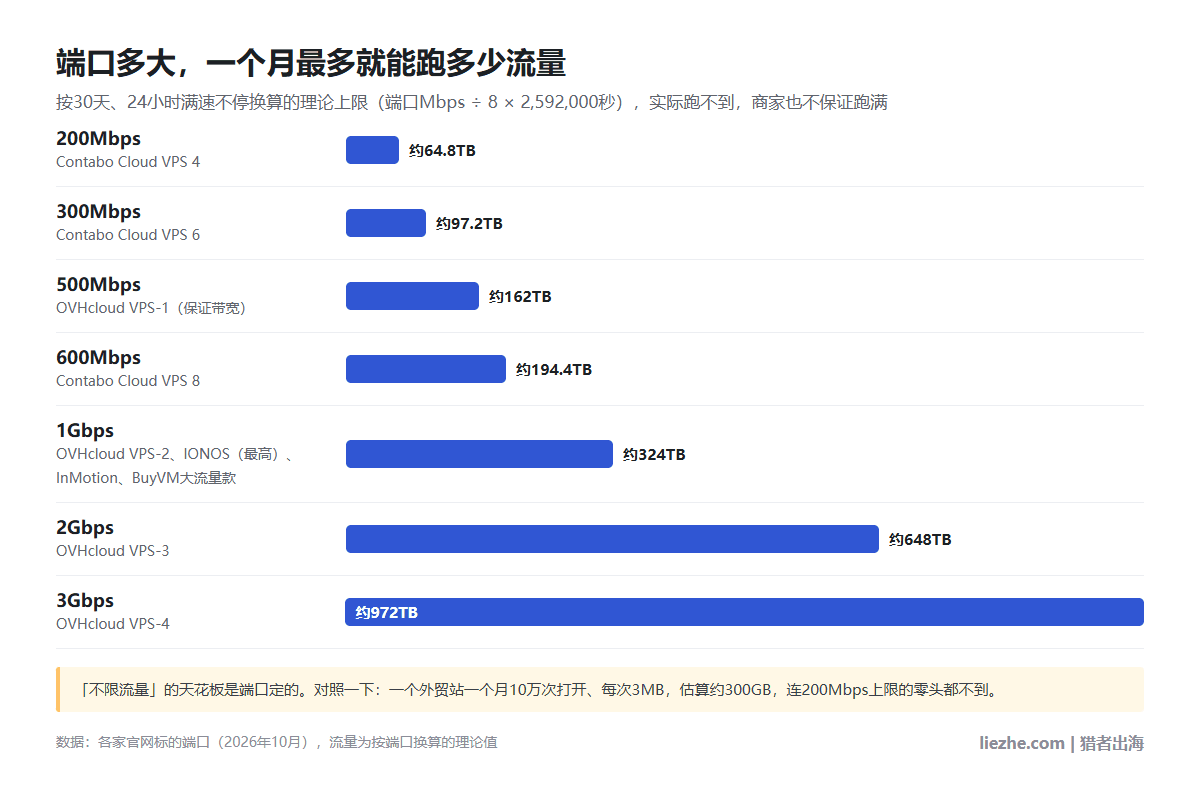This screenshot has height=793, width=1200.
Task: Click the Contabo Cloud VPS 6 text
Action: point(128,235)
